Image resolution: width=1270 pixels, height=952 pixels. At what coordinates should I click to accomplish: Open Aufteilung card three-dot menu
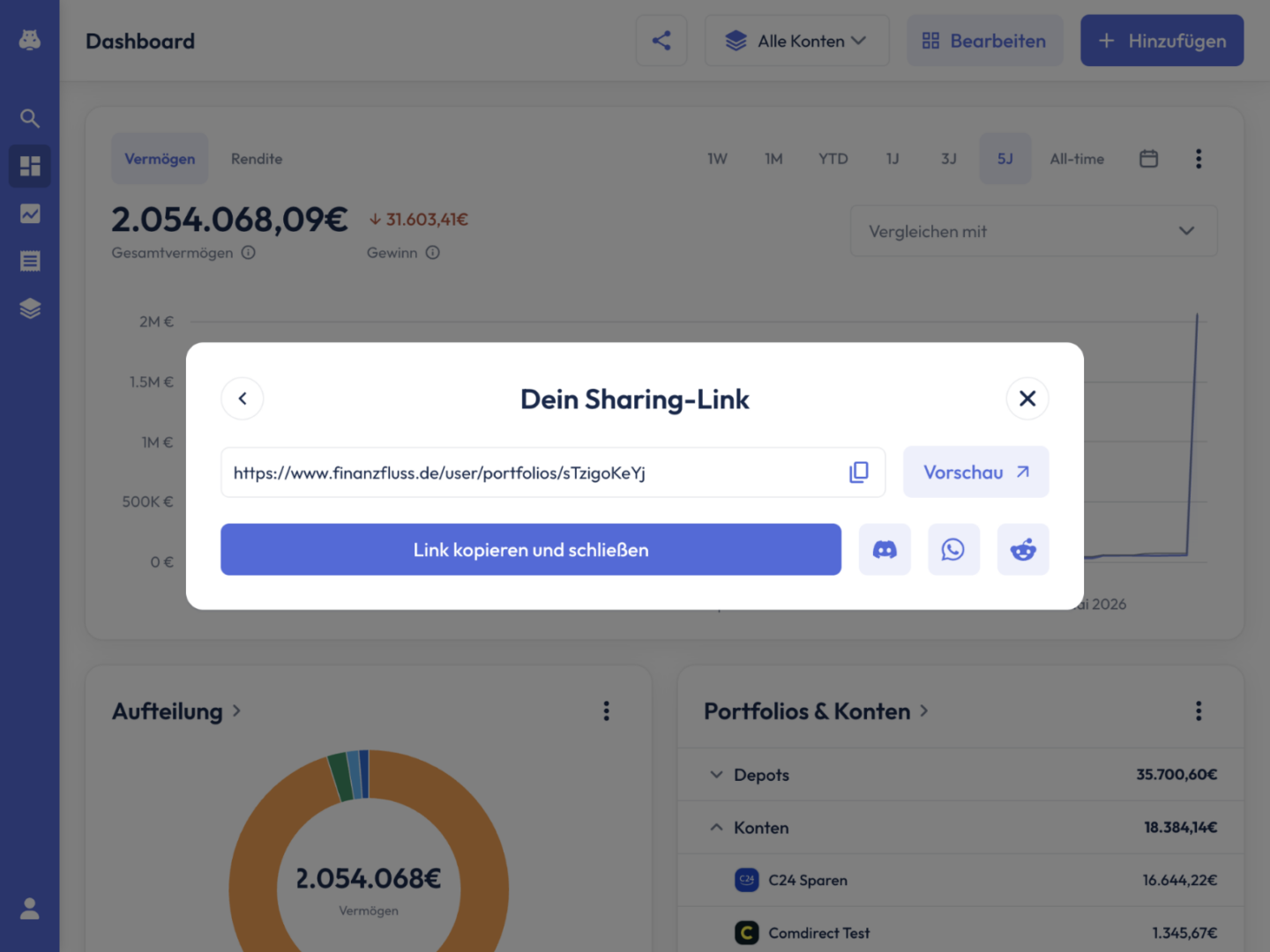[606, 711]
